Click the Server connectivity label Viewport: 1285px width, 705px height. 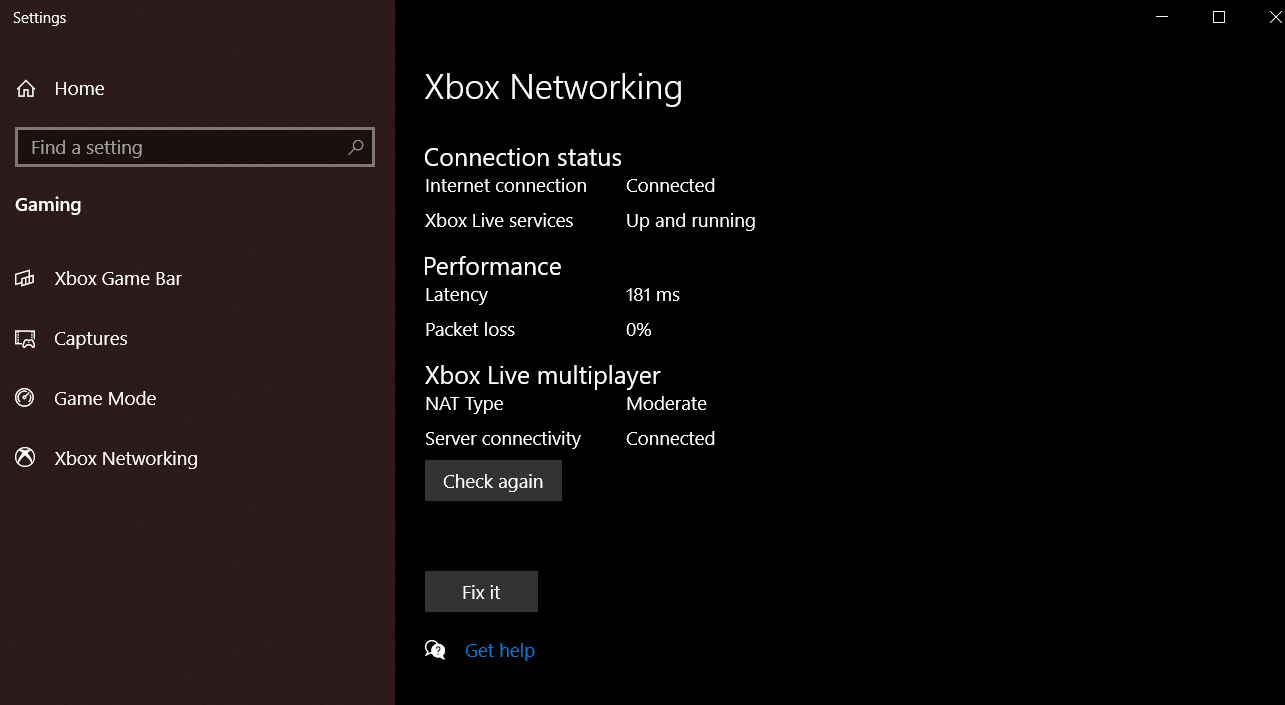(503, 439)
